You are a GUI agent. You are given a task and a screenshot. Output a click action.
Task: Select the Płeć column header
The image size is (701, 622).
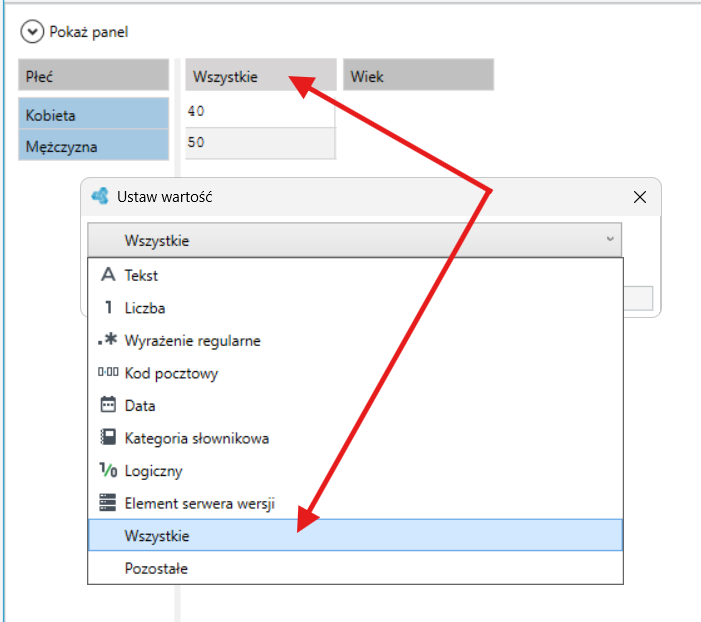pos(93,75)
